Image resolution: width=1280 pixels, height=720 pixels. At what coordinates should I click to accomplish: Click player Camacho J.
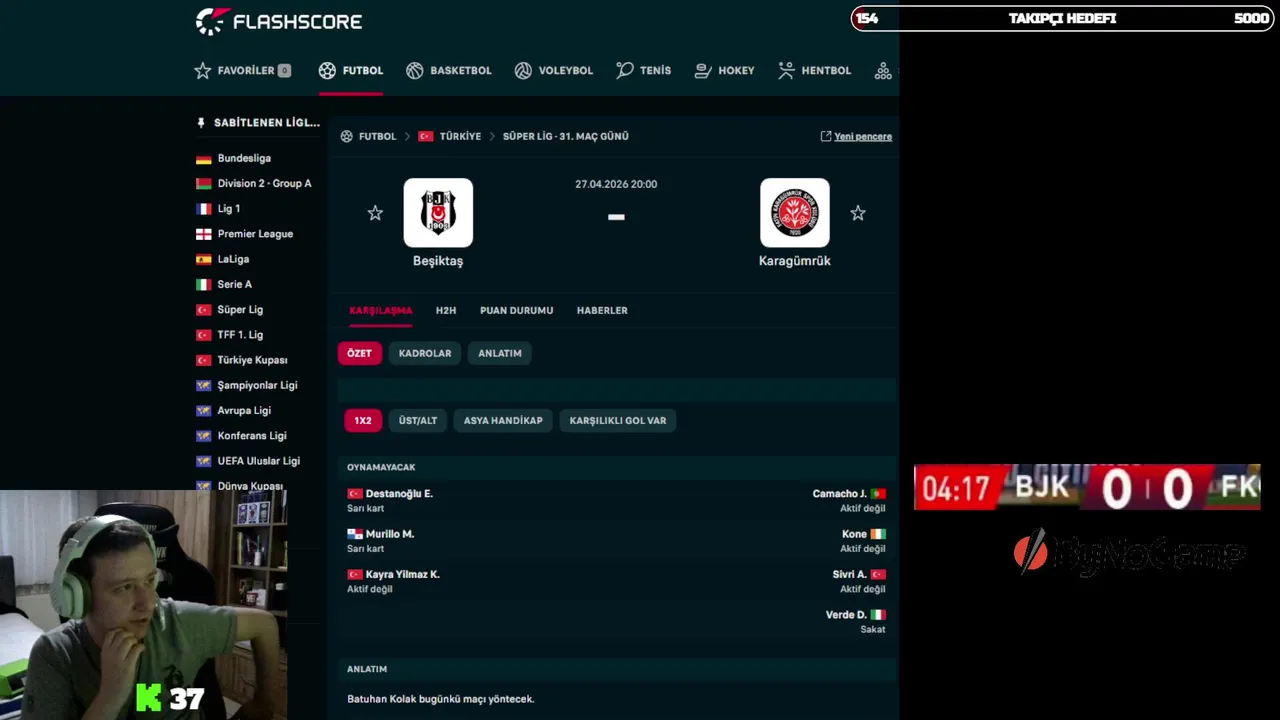(840, 494)
